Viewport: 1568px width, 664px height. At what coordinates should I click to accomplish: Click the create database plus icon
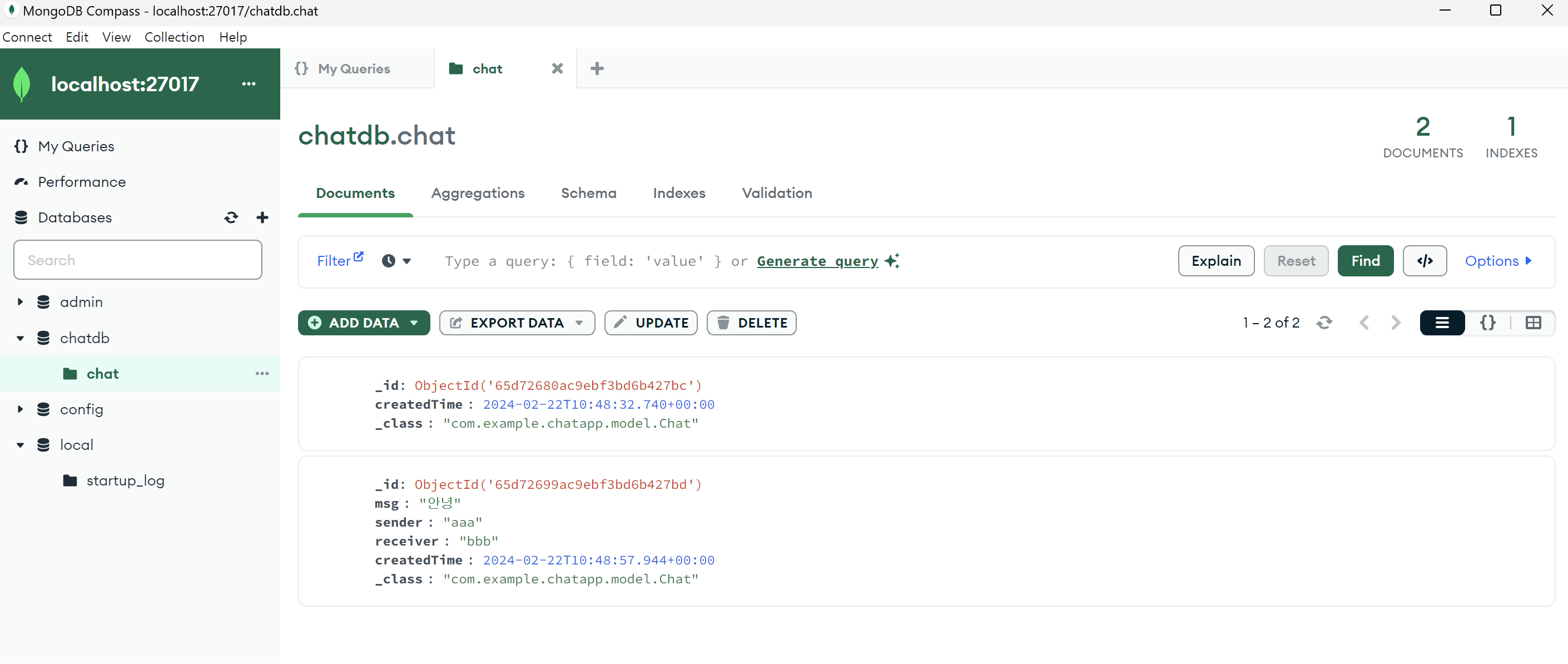pyautogui.click(x=262, y=217)
